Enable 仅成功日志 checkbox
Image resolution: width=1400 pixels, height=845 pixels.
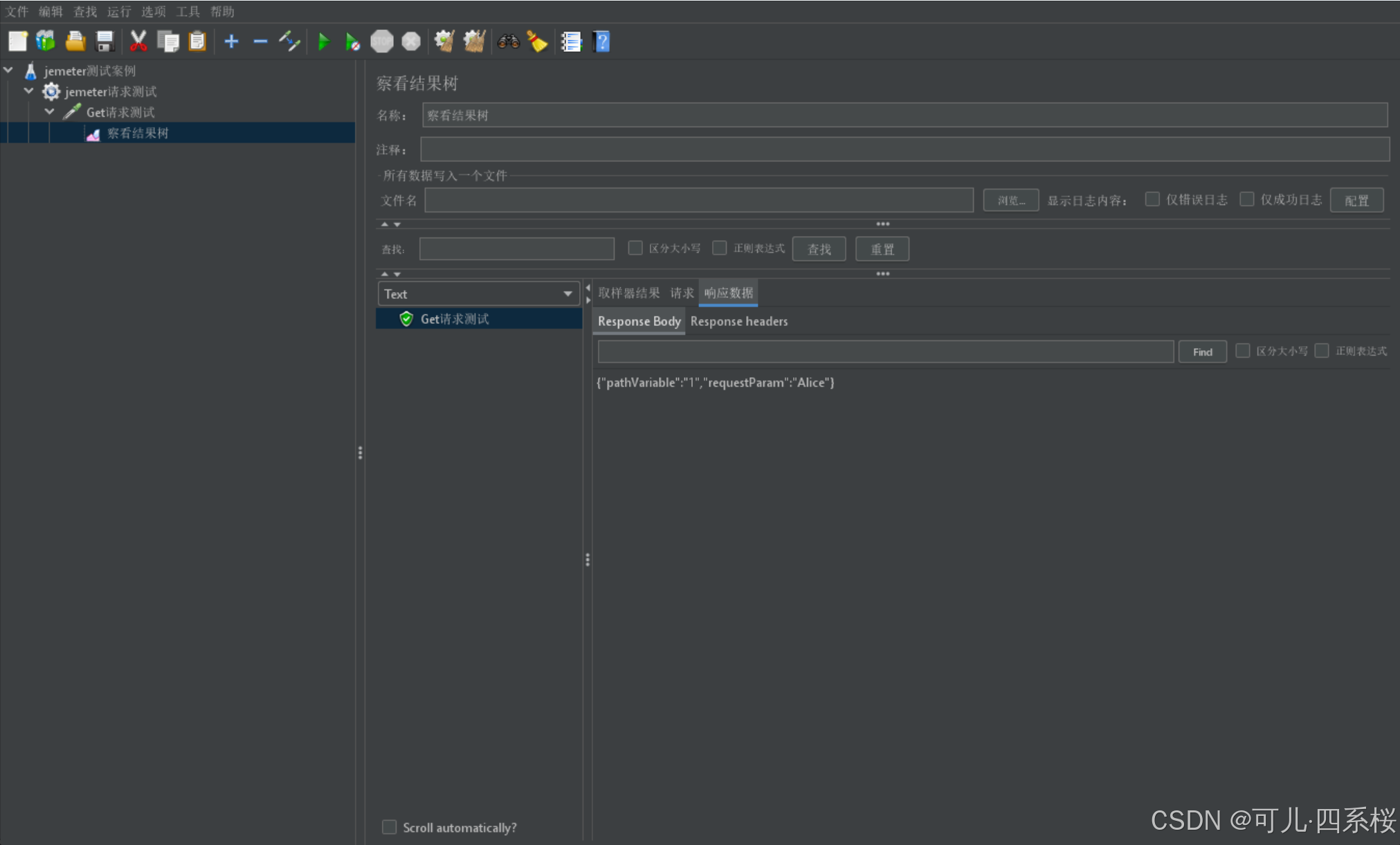pos(1247,199)
